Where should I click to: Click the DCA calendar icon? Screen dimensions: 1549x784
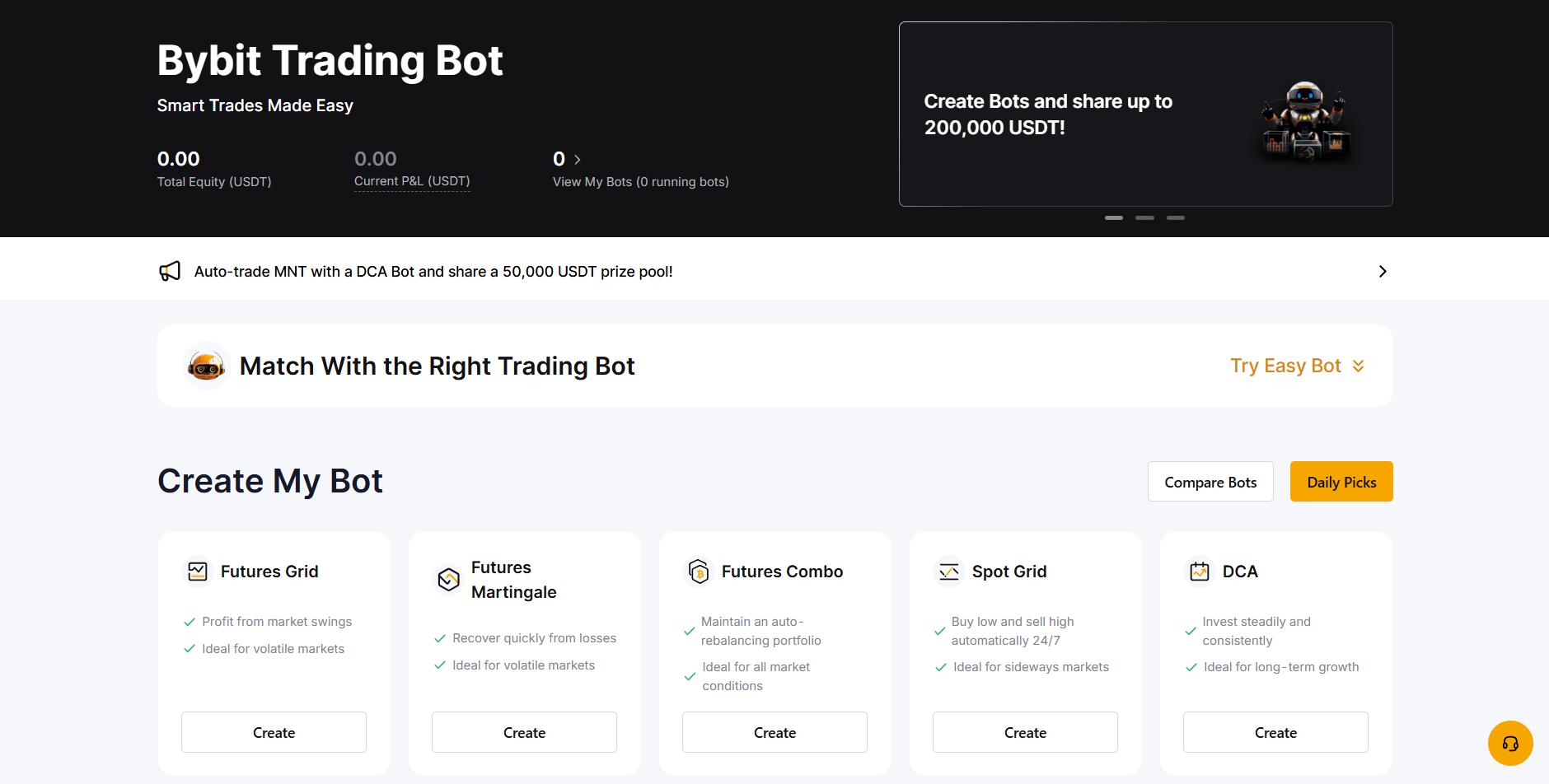click(1200, 571)
